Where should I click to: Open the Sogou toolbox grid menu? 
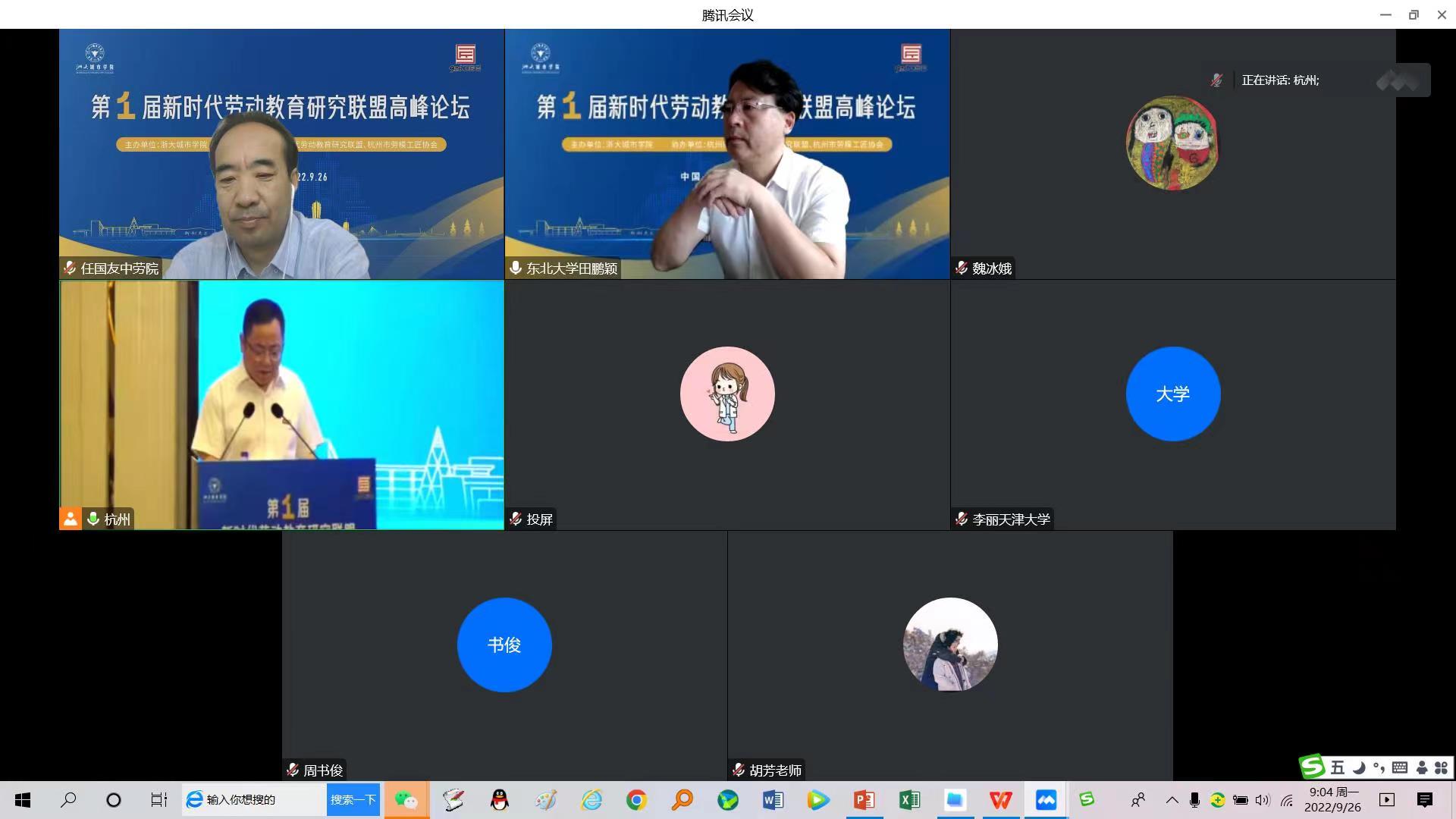coord(1441,767)
